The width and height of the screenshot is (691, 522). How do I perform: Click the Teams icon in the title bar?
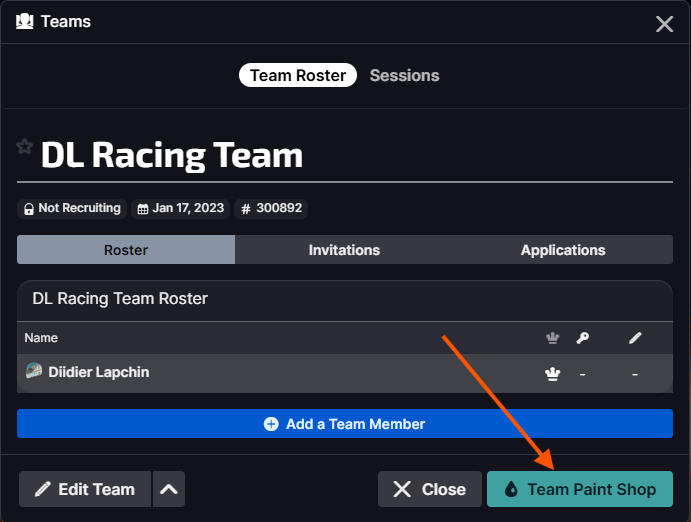point(25,20)
